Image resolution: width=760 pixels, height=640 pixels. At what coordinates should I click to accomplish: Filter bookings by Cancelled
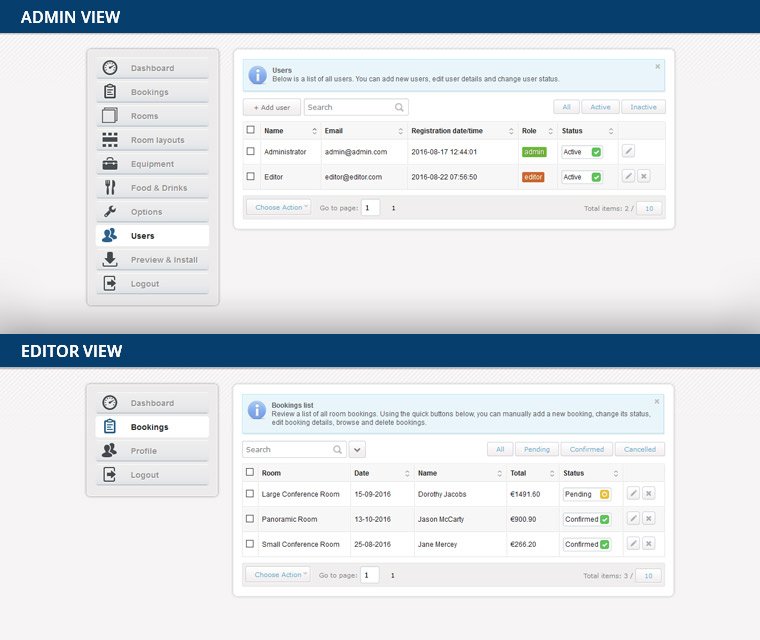click(x=639, y=449)
